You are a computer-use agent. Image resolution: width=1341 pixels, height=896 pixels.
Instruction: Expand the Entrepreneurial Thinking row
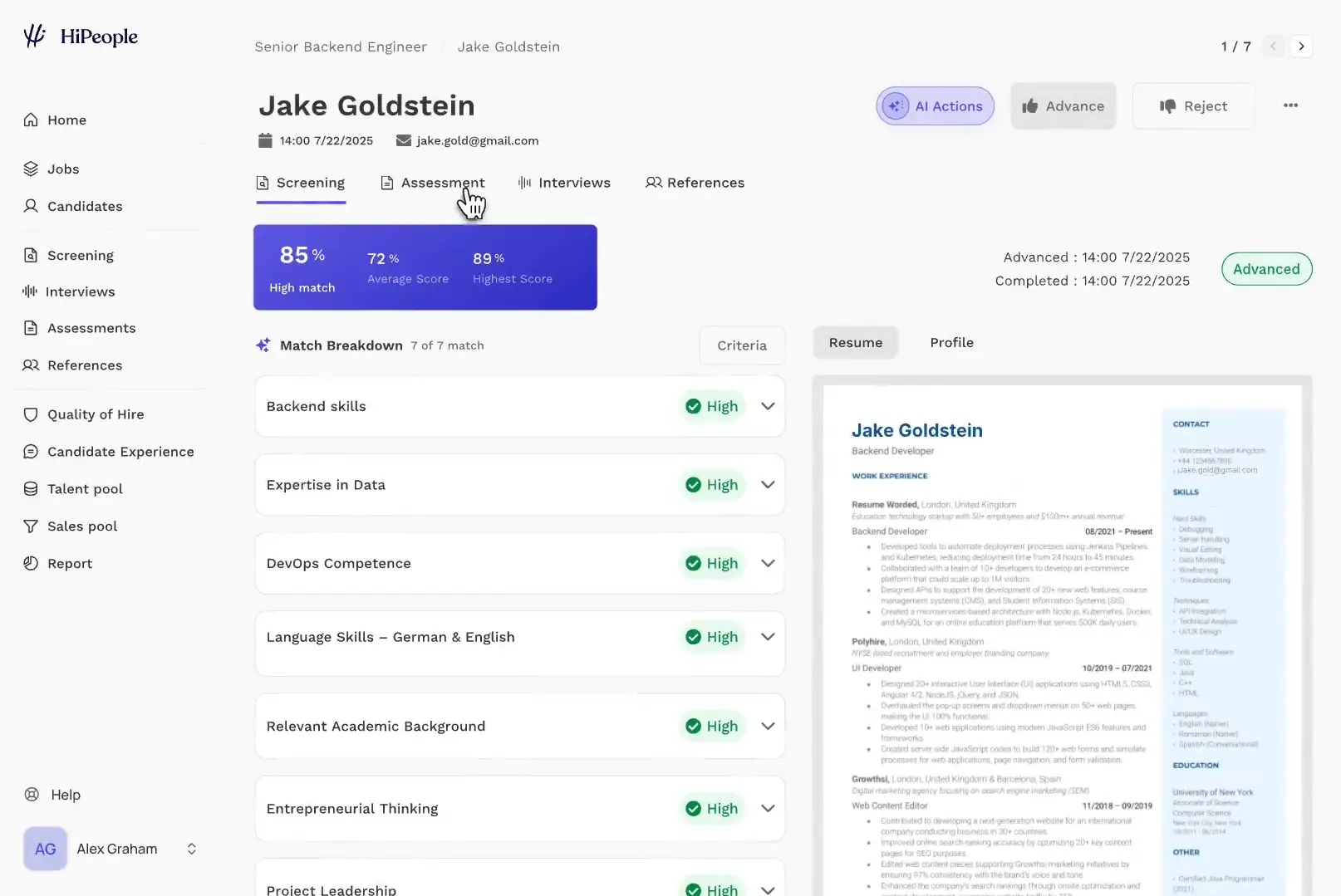[767, 808]
